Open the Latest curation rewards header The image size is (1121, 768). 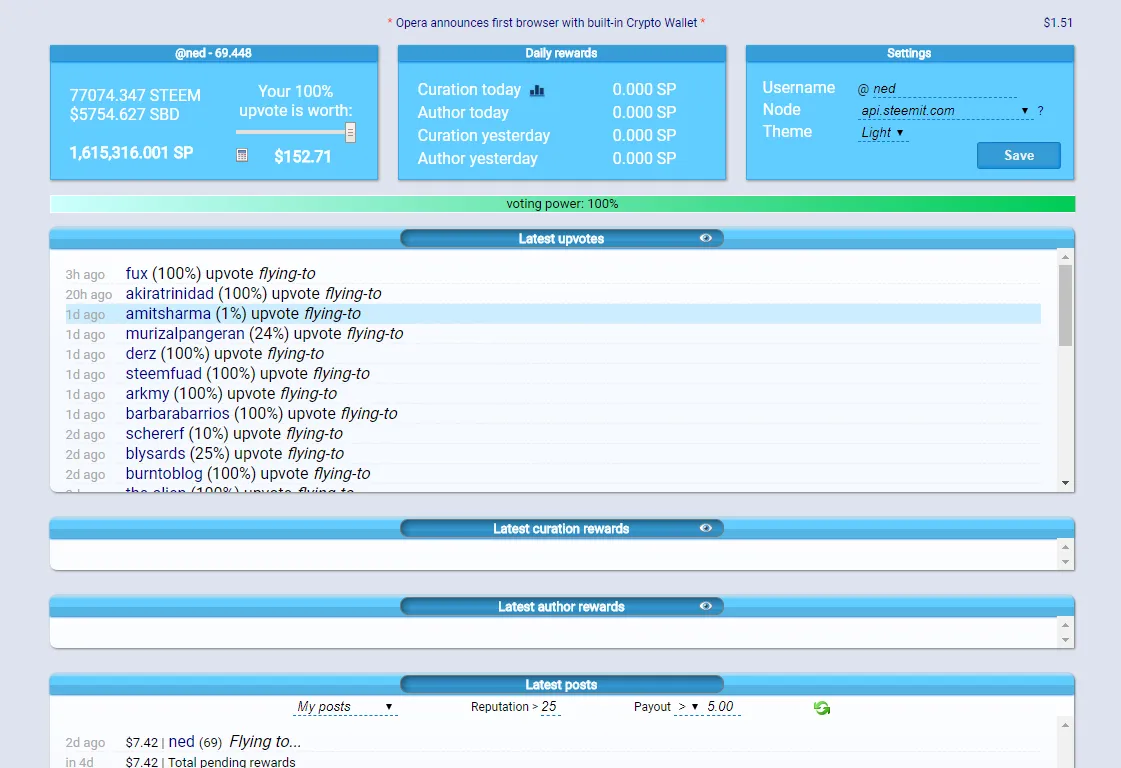[561, 528]
